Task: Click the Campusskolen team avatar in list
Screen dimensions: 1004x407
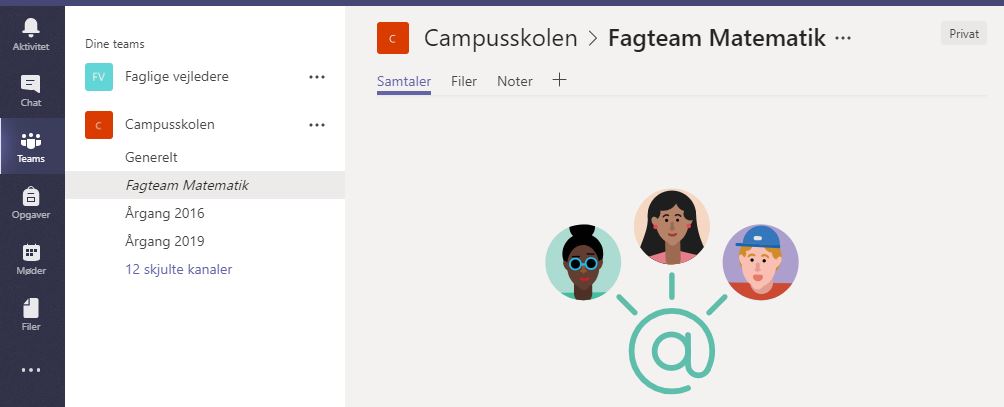Action: (98, 125)
